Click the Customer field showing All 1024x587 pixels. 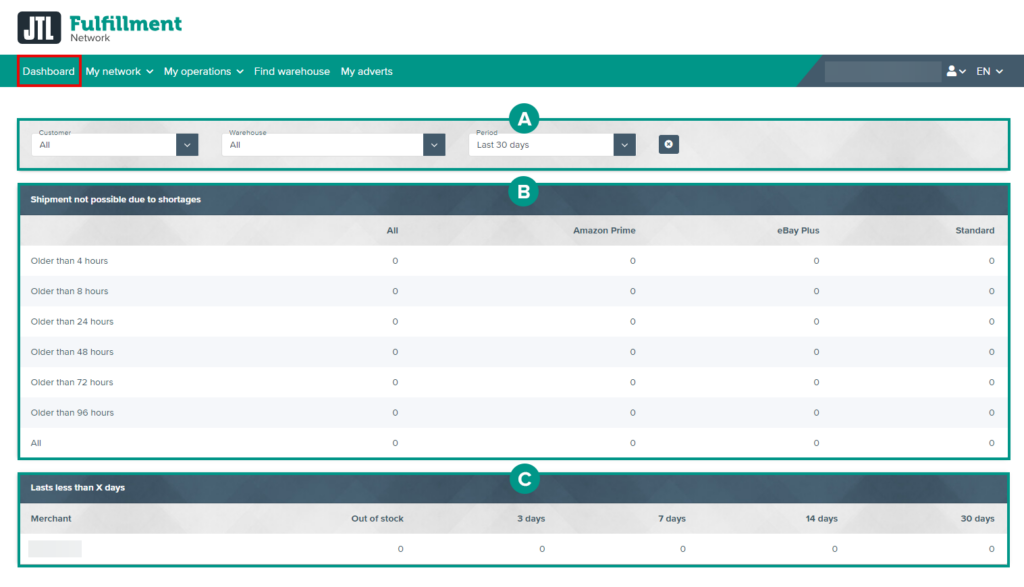coord(103,145)
